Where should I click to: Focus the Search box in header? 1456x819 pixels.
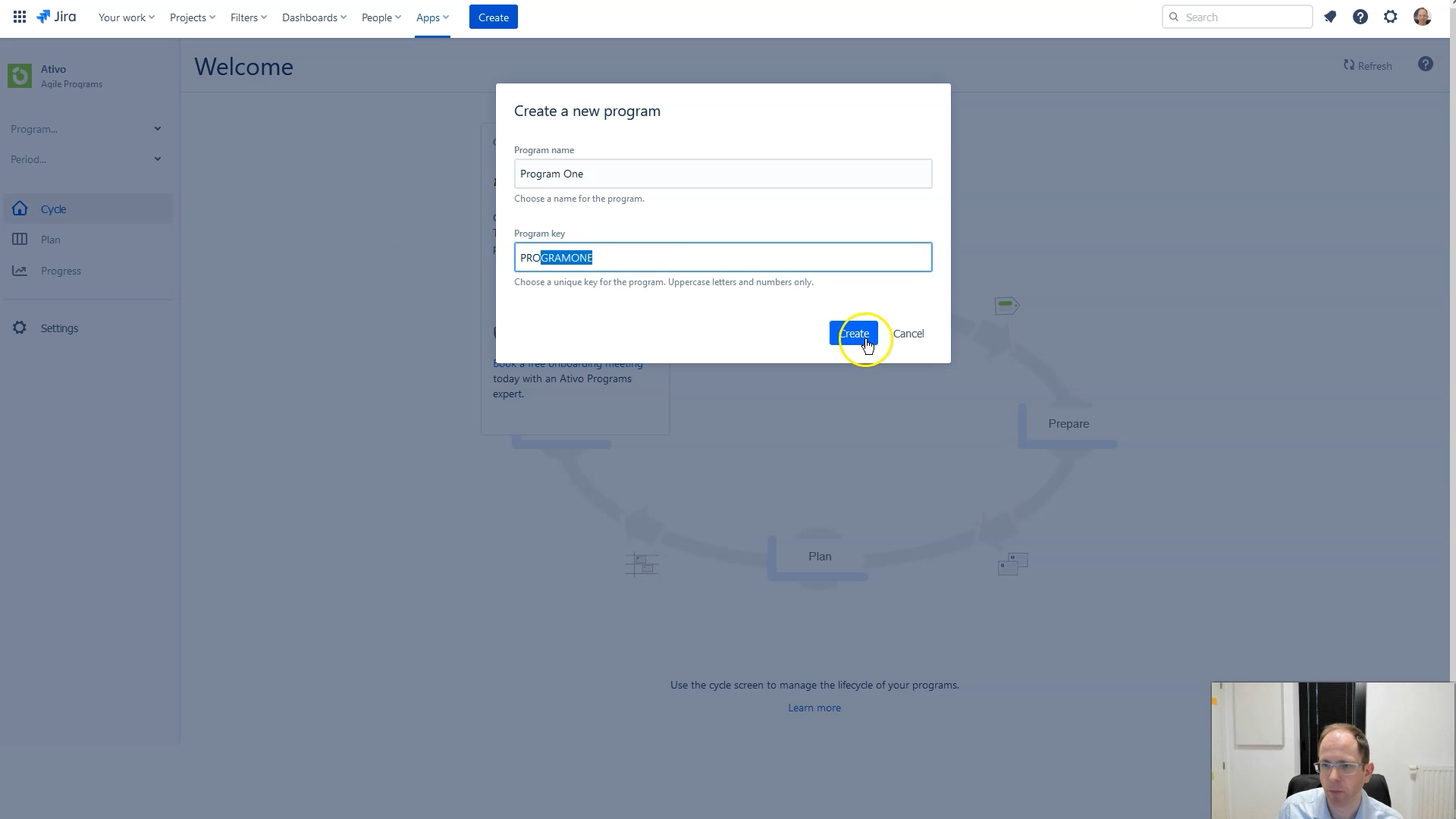point(1244,17)
